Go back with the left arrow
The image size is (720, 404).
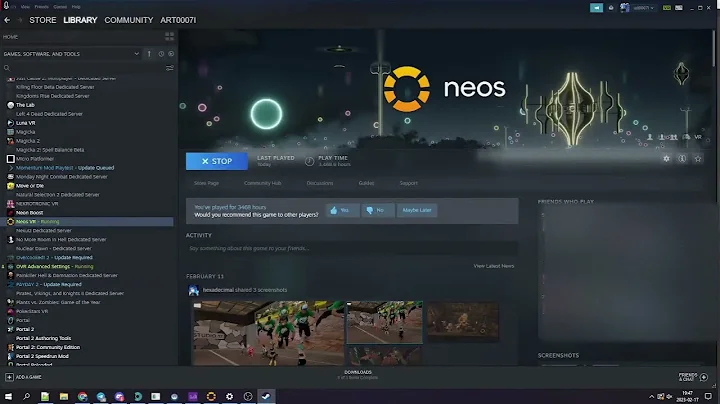(7, 20)
